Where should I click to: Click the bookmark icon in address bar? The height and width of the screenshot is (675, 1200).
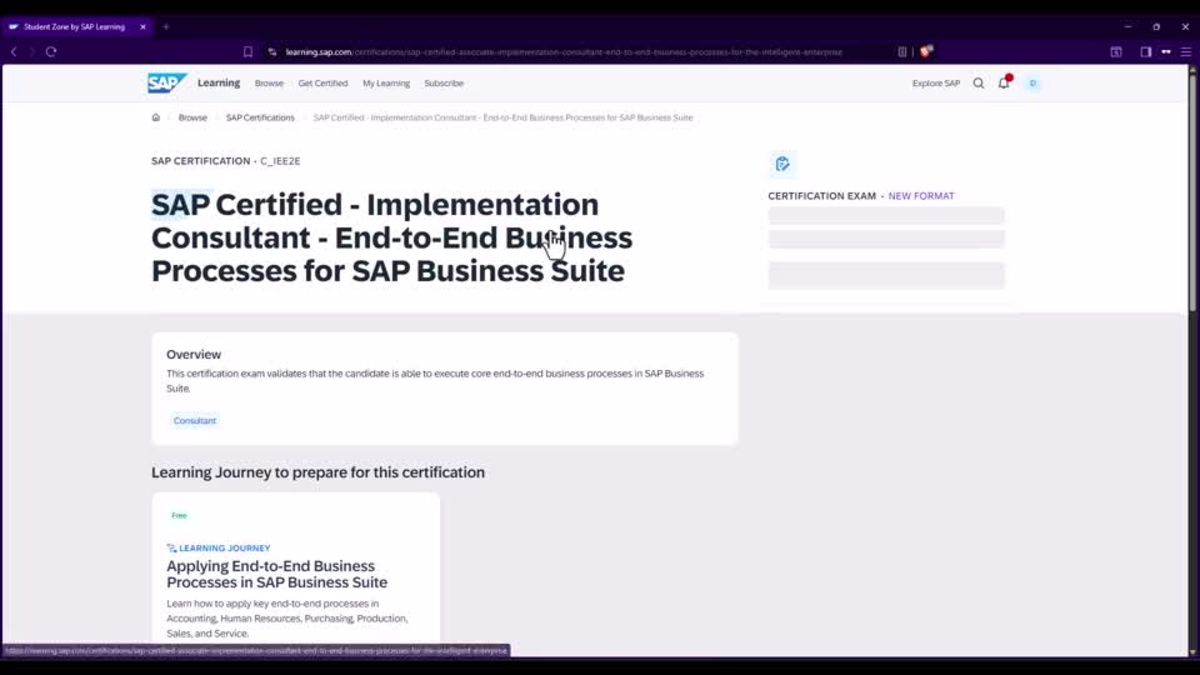248,52
